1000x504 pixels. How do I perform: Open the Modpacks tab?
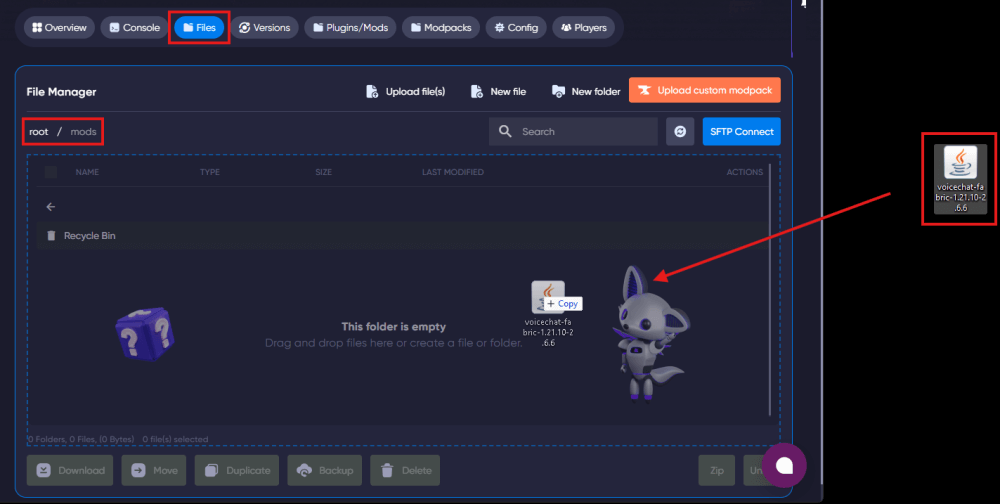[x=441, y=28]
